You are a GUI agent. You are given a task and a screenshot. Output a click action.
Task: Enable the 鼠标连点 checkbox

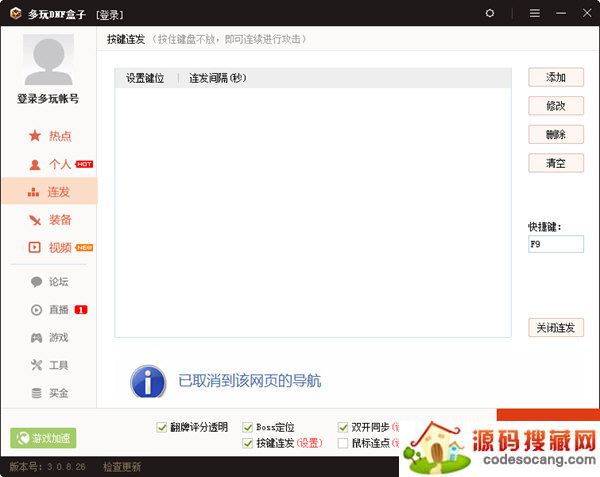[343, 443]
